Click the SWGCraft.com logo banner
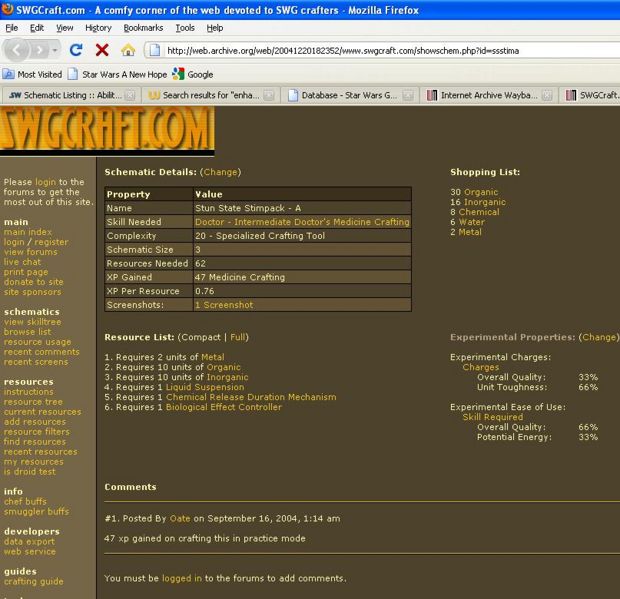 tap(107, 130)
